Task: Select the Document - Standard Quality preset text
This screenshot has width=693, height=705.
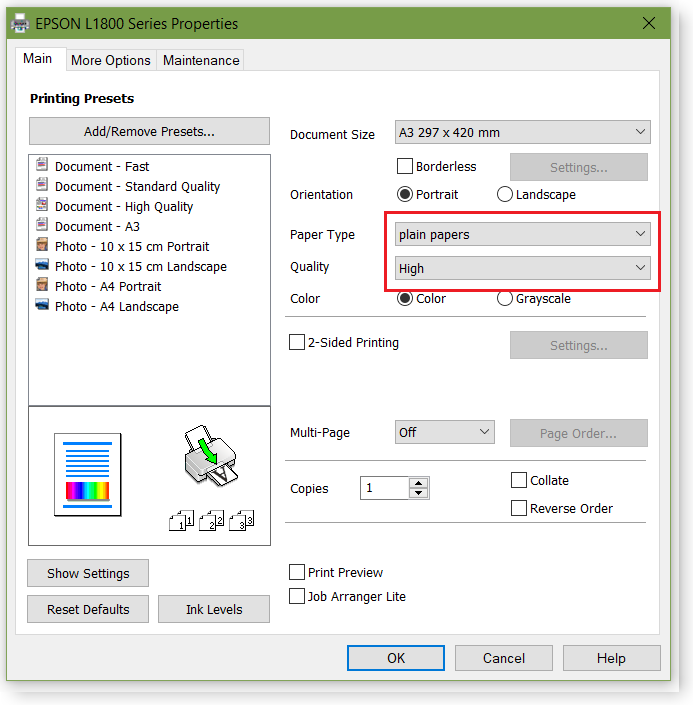Action: pyautogui.click(x=138, y=186)
